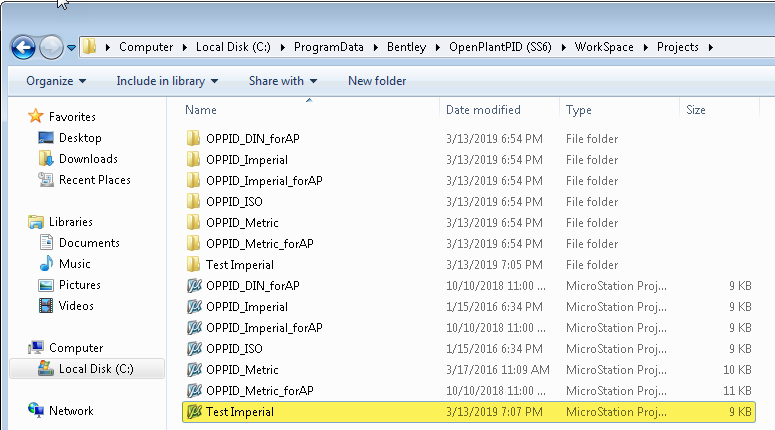Screen dimensions: 775x430
Task: Go back with the blue Back arrow
Action: pos(23,47)
